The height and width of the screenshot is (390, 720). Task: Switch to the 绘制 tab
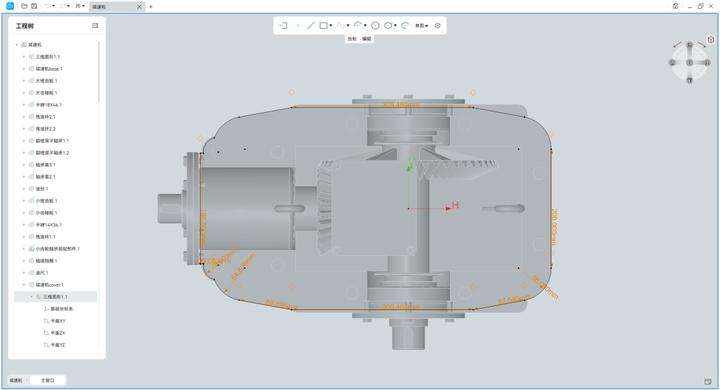click(x=352, y=39)
